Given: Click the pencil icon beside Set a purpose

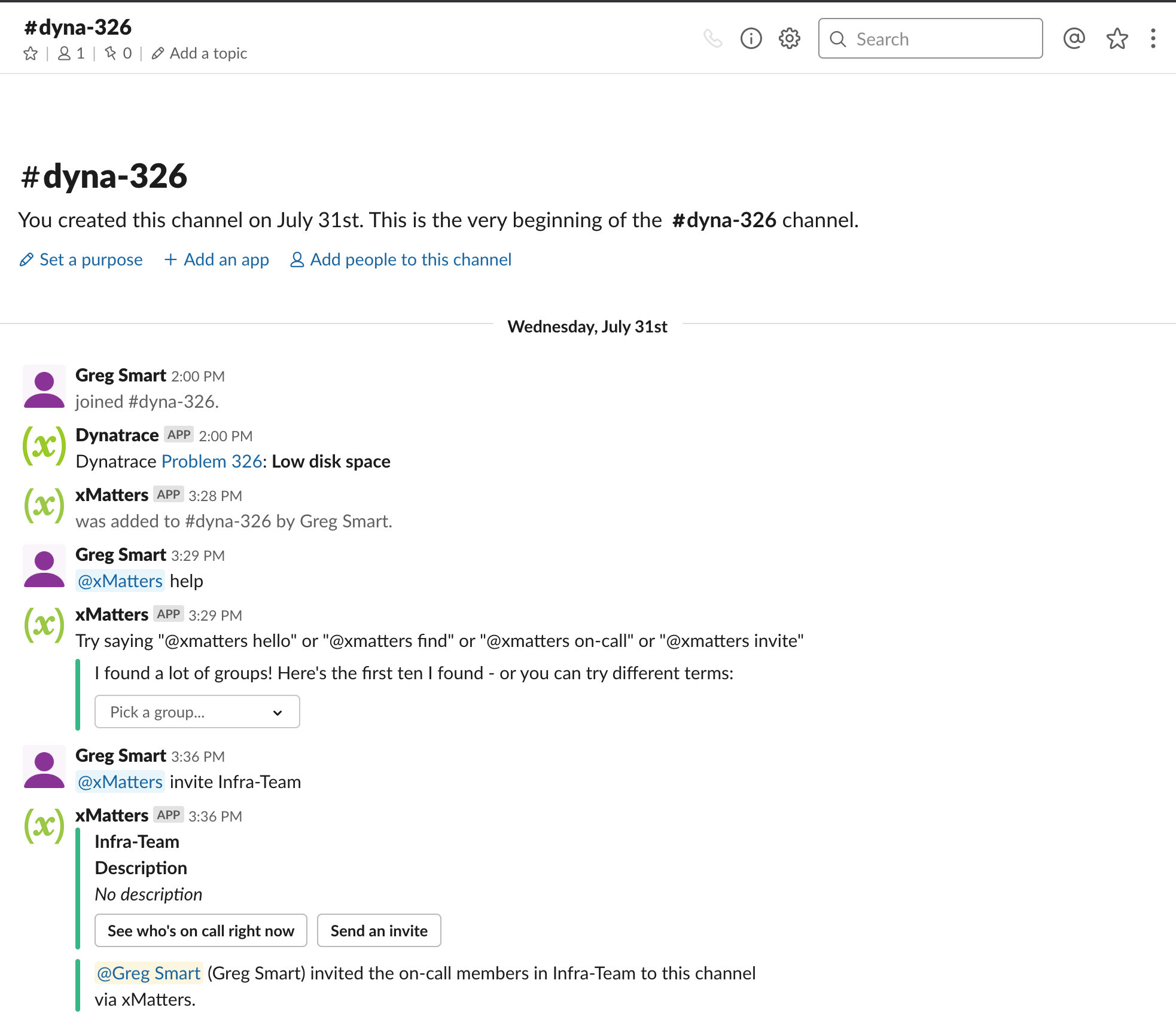Looking at the screenshot, I should [26, 259].
